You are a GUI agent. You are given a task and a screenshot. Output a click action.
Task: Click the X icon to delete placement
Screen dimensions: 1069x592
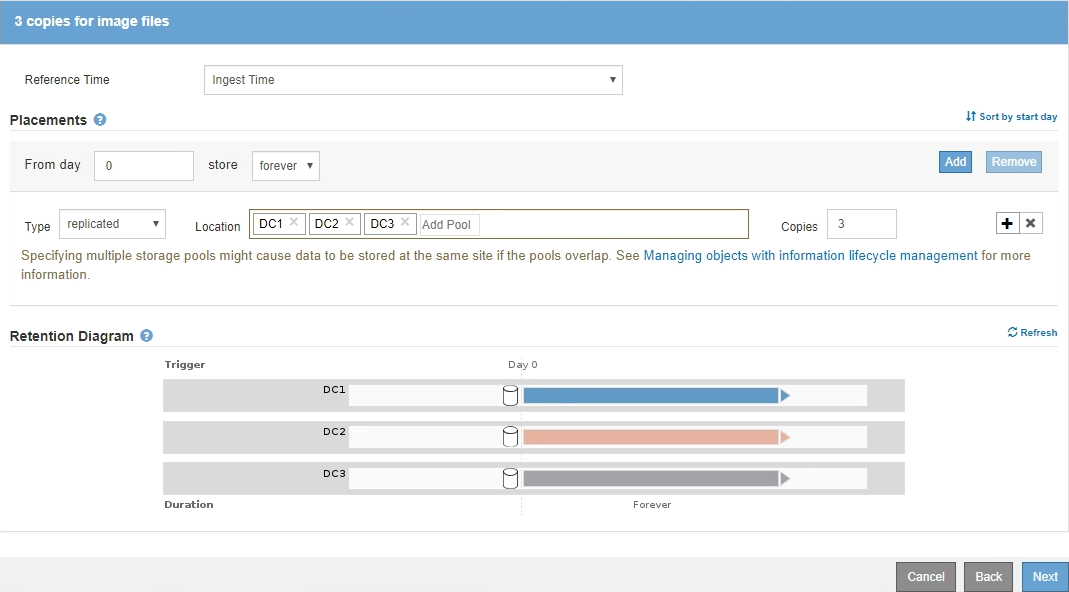tap(1031, 224)
